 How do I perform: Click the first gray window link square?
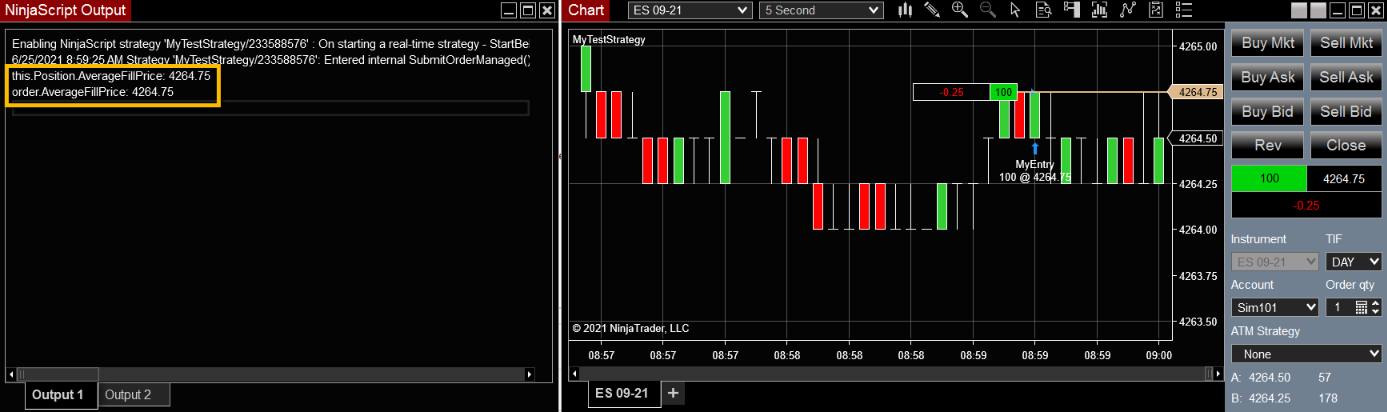pyautogui.click(x=1298, y=10)
